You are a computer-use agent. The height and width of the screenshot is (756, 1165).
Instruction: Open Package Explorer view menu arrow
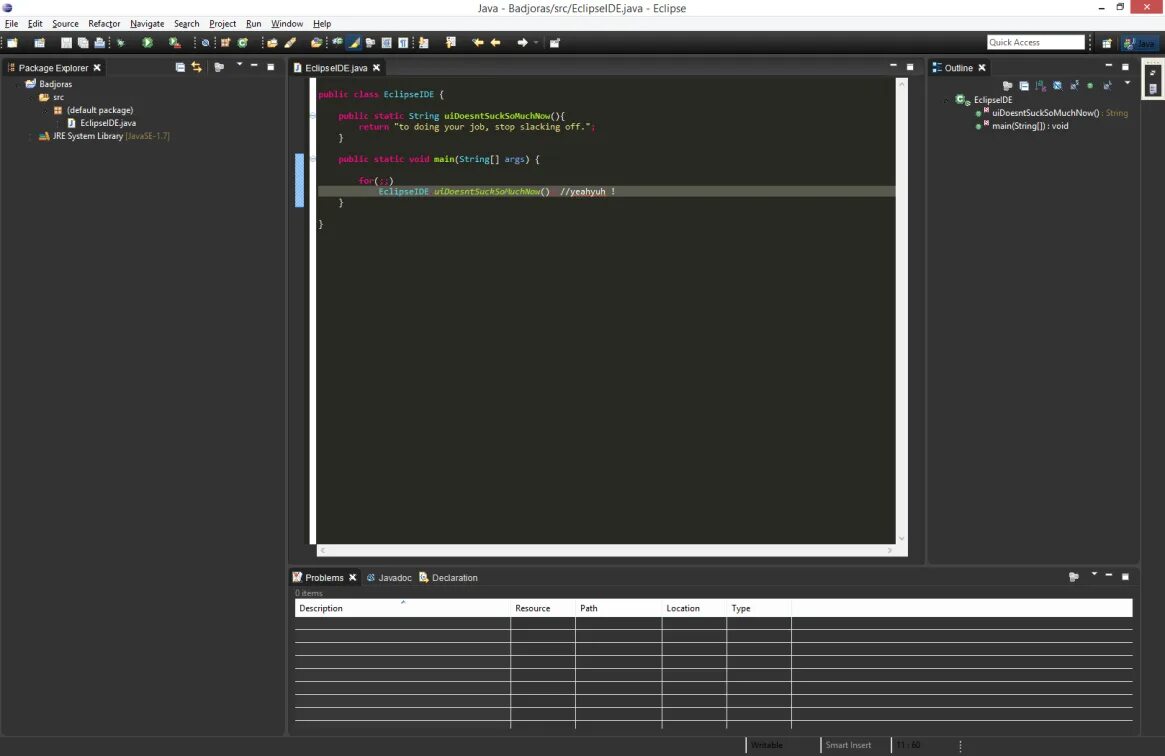(239, 65)
